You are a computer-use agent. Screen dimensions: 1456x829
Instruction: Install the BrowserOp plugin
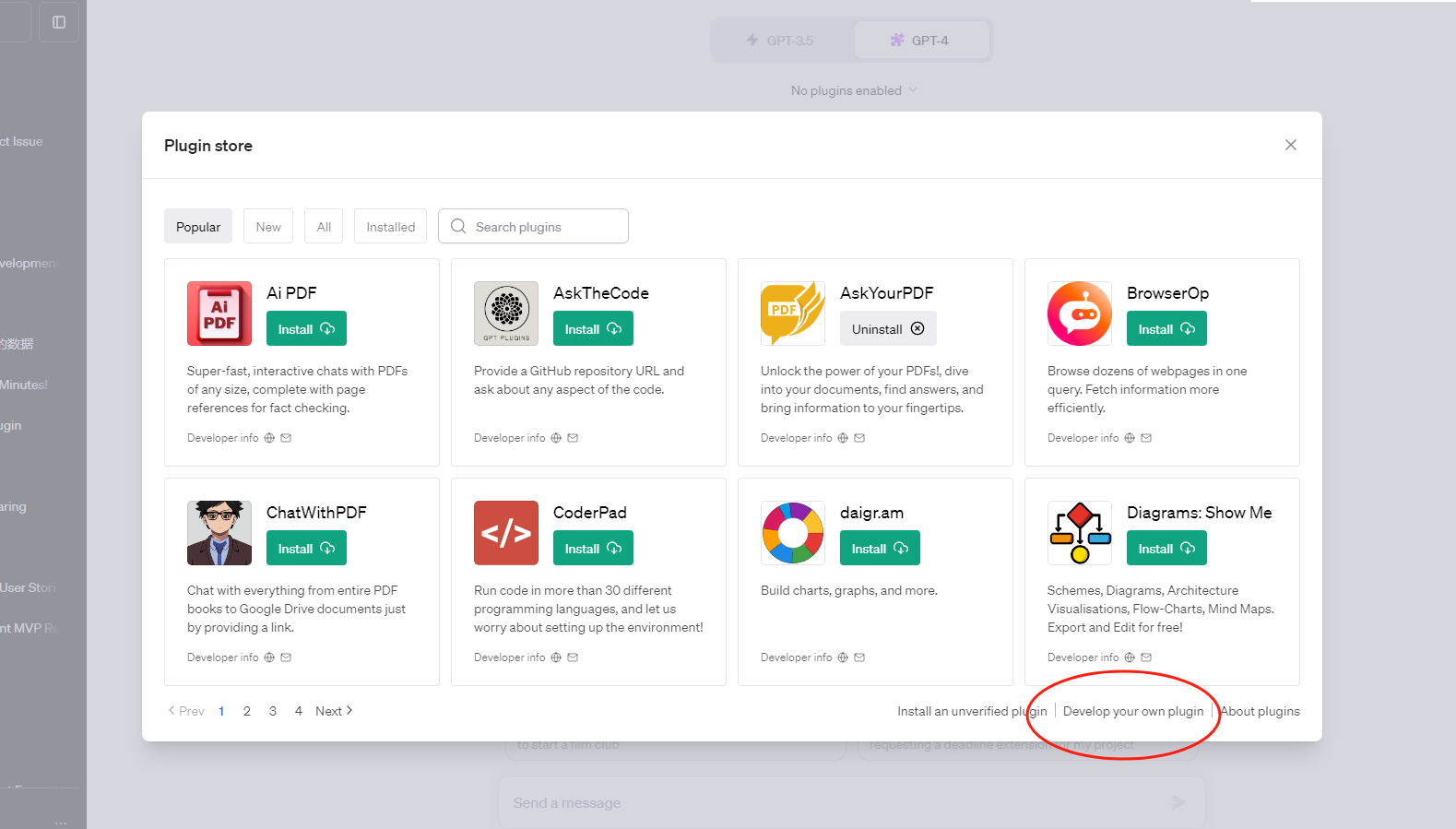coord(1166,329)
